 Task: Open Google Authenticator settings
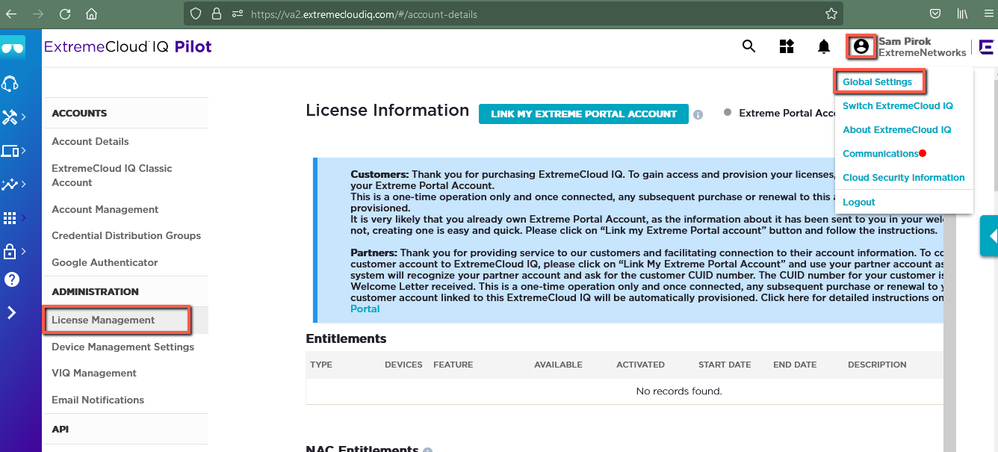(x=104, y=262)
